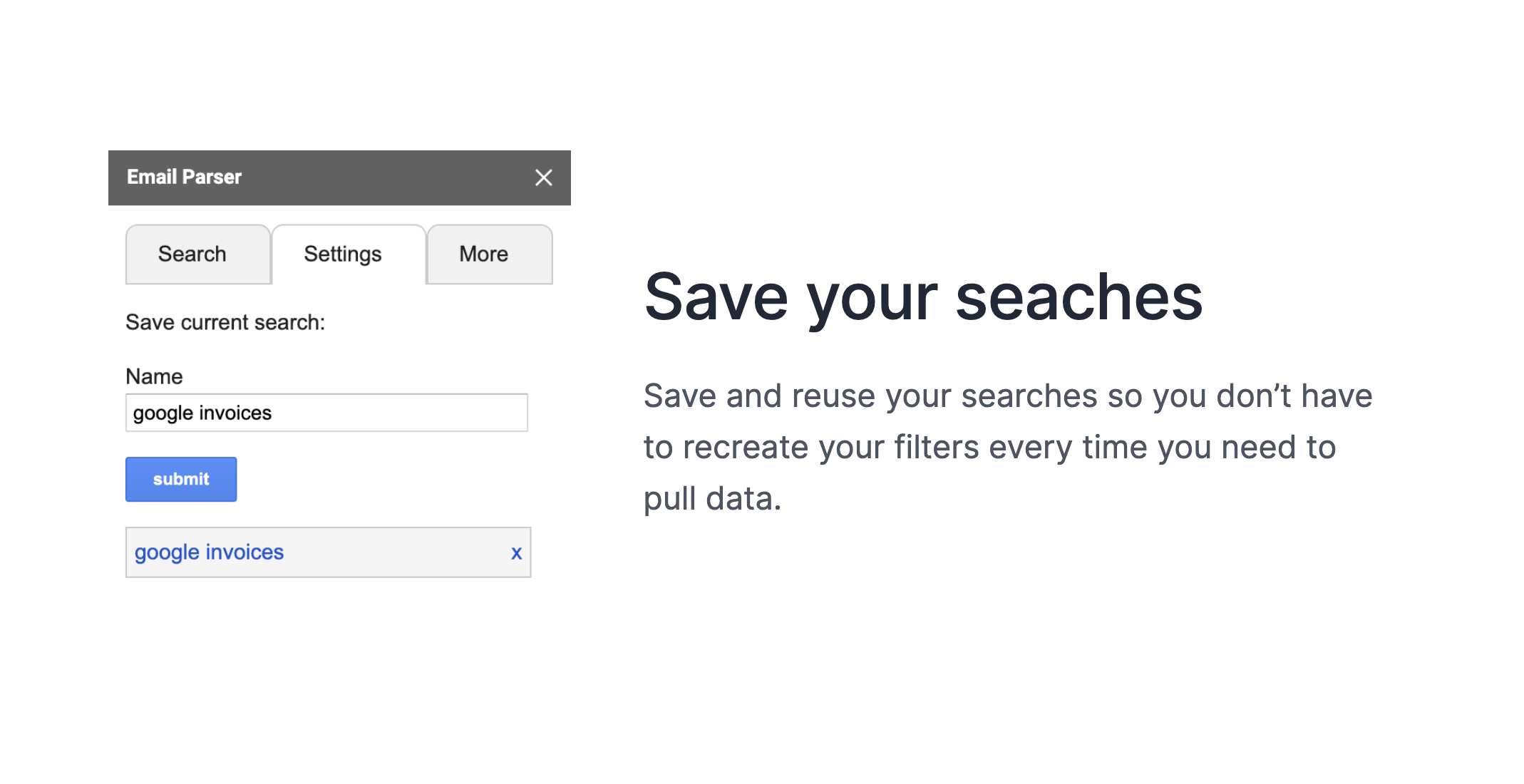
Task: Click the Email Parser title text
Action: [184, 177]
